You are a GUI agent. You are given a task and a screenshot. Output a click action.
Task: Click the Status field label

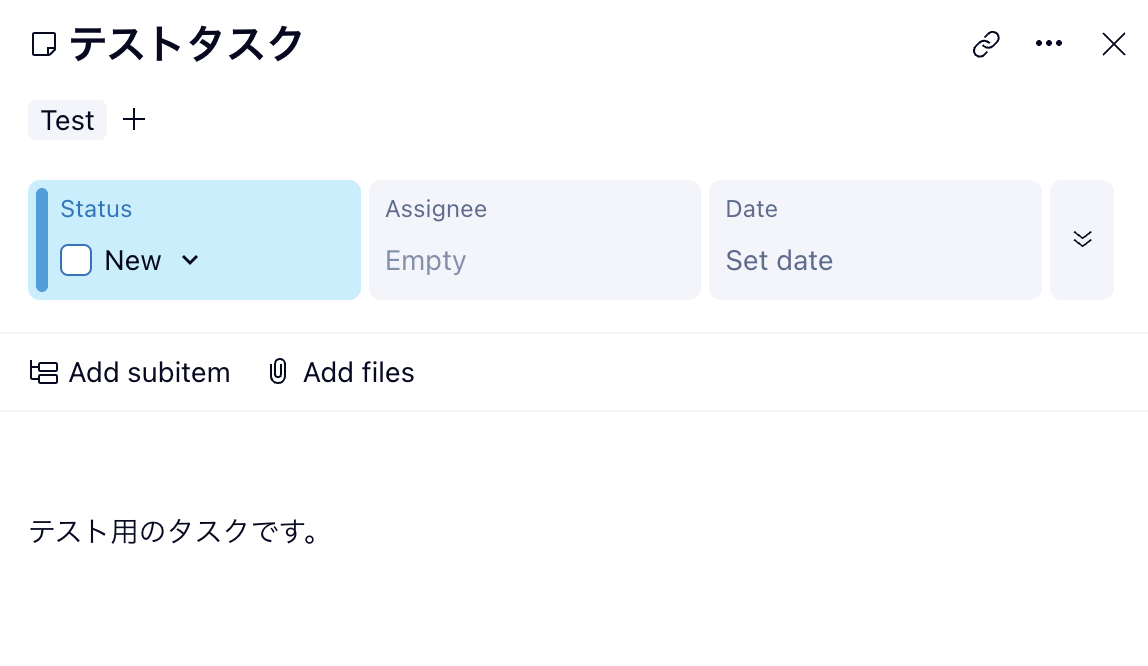tap(96, 209)
